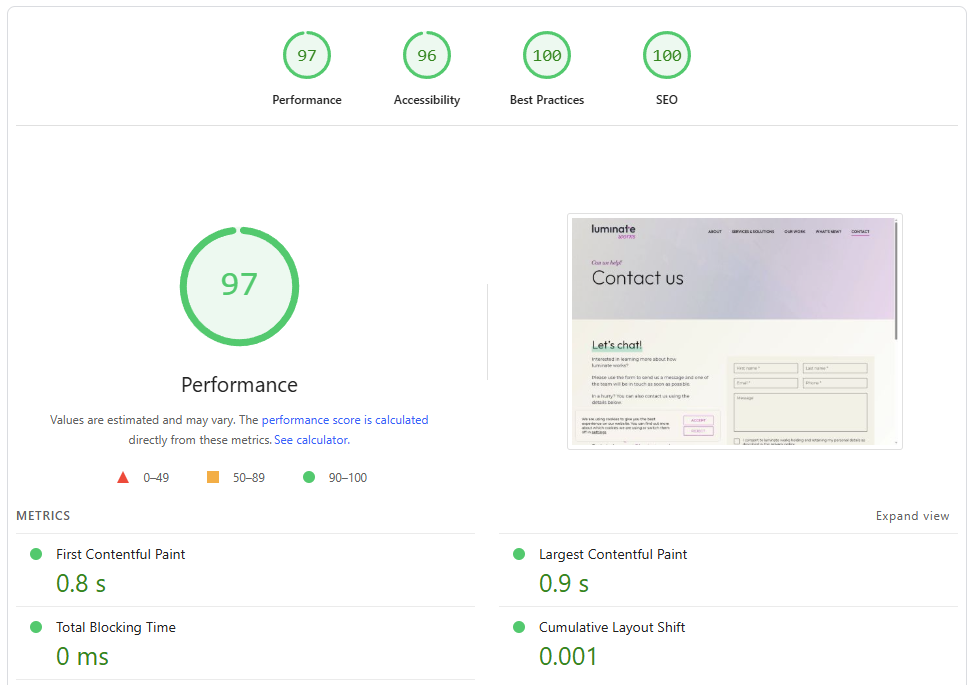Click the Performance gauge showing 97 at top

307,55
